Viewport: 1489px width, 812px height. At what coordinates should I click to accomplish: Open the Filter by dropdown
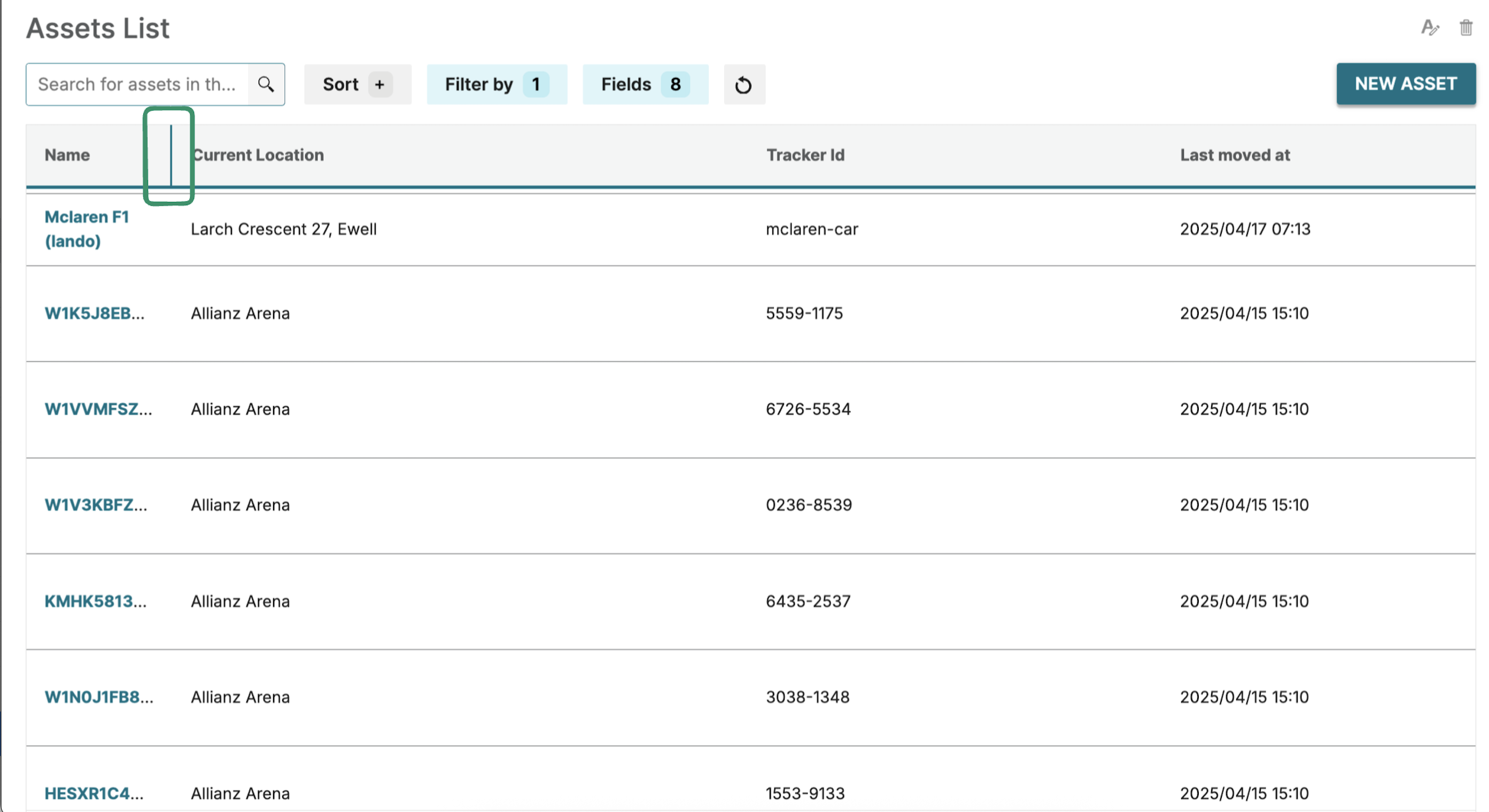tap(496, 84)
